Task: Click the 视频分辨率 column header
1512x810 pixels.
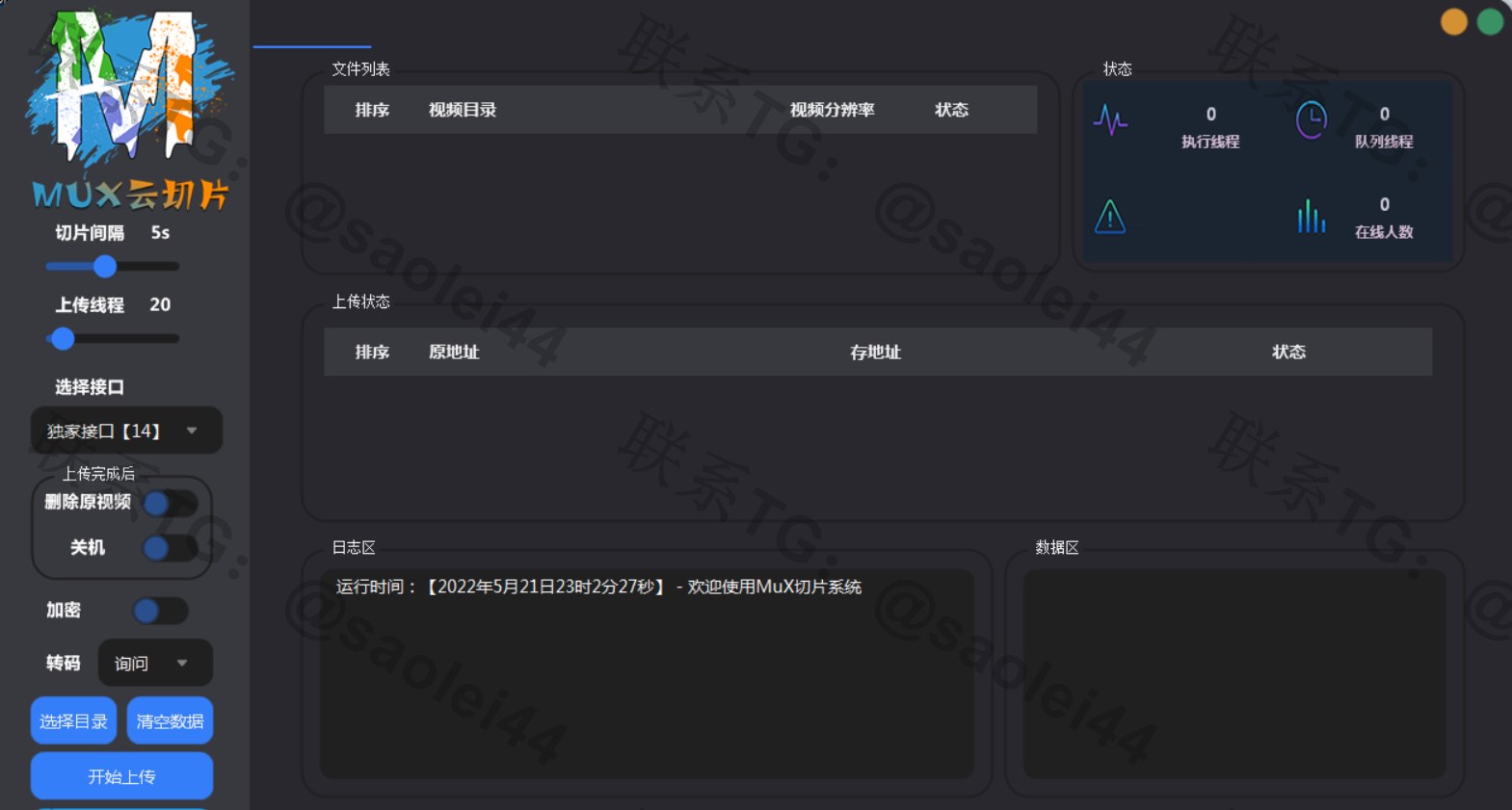Action: pyautogui.click(x=833, y=110)
